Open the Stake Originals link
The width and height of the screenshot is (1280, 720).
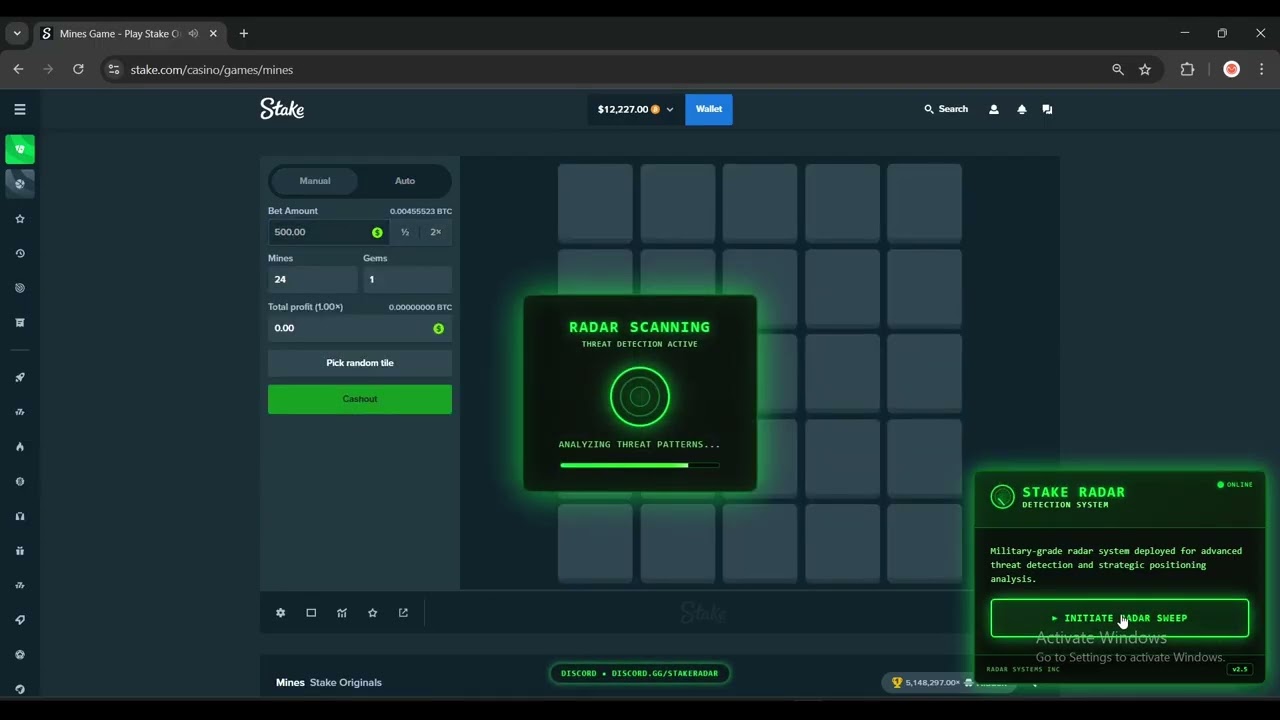coord(346,682)
